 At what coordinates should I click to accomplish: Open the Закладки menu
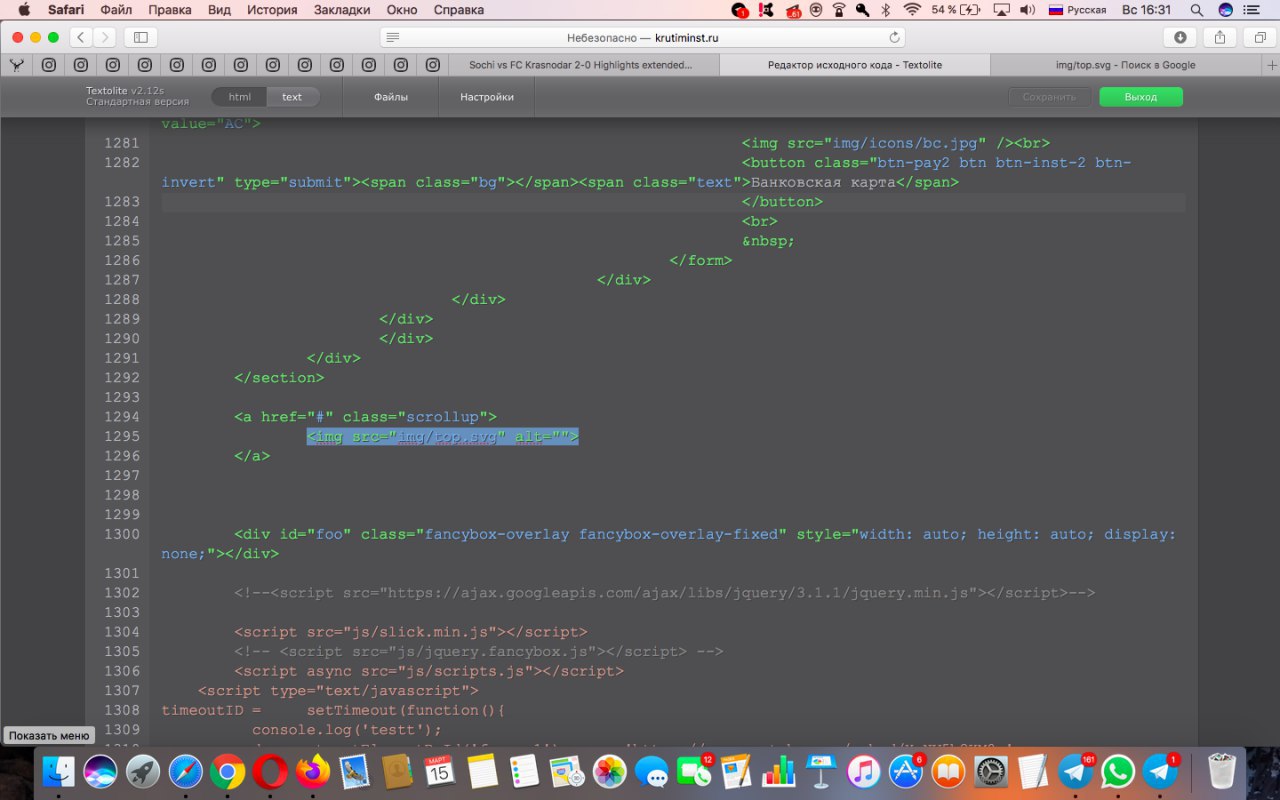(342, 10)
